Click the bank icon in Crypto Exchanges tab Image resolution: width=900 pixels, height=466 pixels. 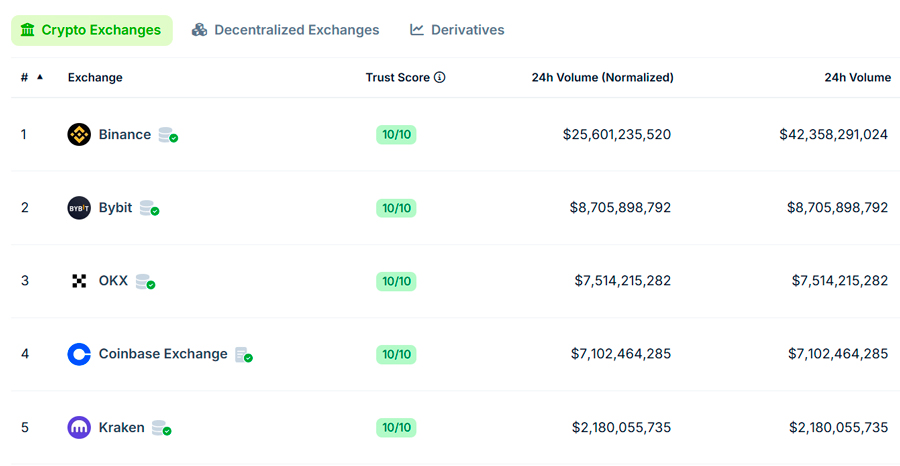tap(28, 30)
